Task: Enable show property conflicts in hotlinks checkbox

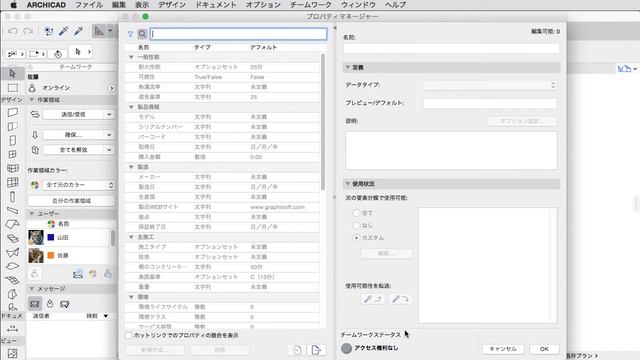Action: pyautogui.click(x=129, y=336)
